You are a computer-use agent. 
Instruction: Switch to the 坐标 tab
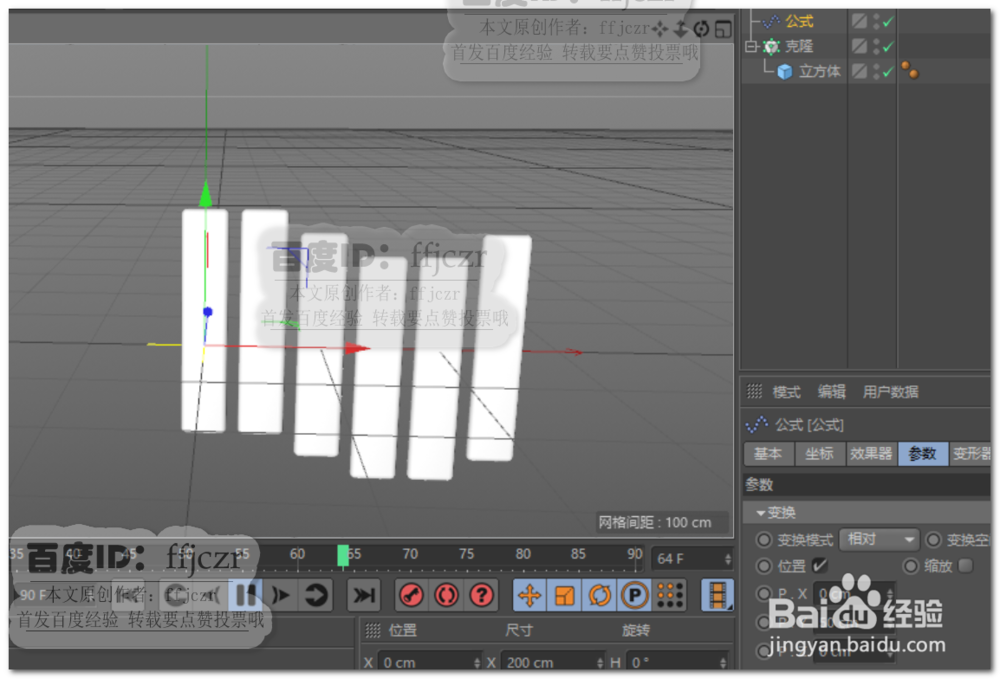pos(820,454)
